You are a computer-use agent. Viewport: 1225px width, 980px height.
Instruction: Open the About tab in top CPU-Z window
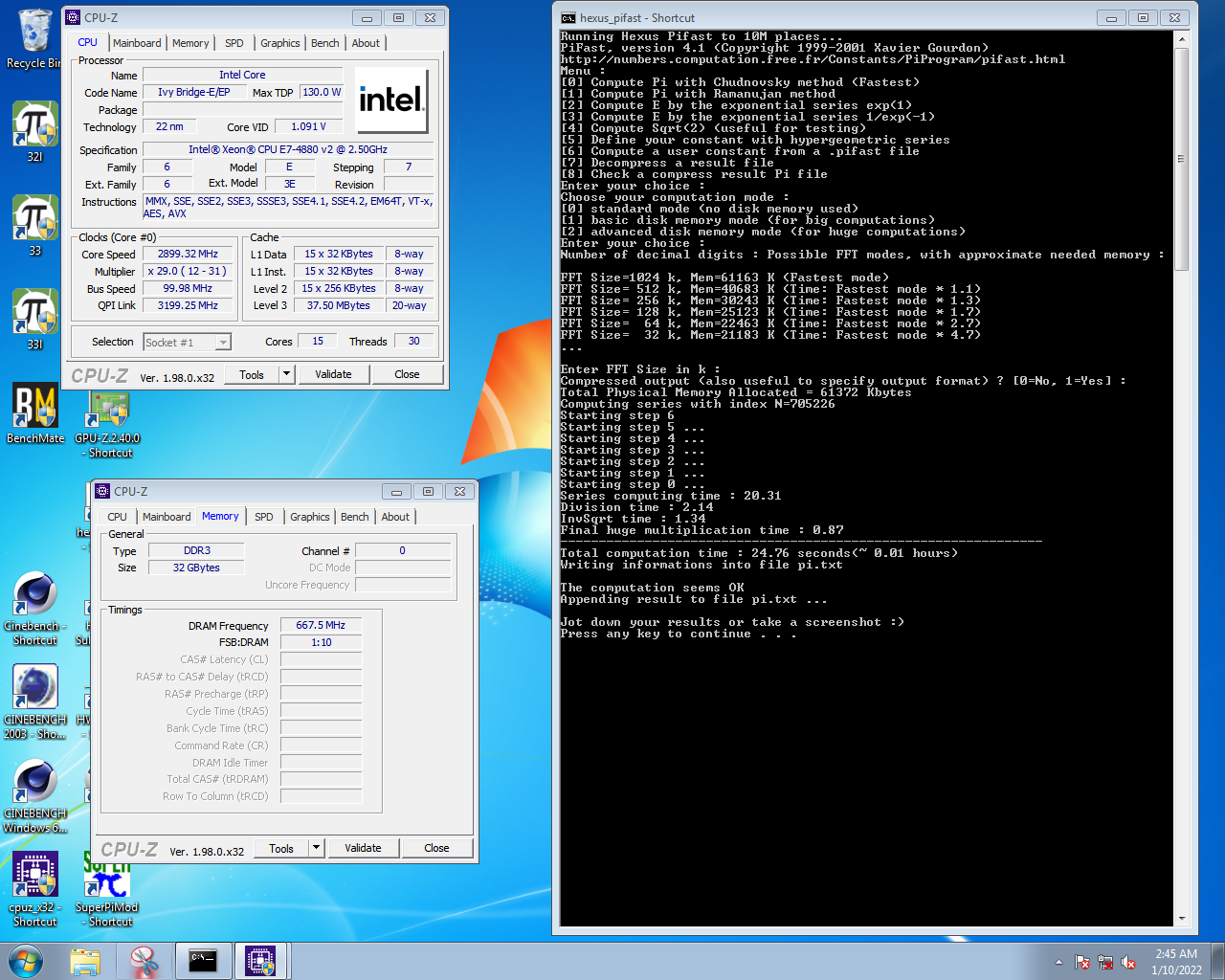366,43
